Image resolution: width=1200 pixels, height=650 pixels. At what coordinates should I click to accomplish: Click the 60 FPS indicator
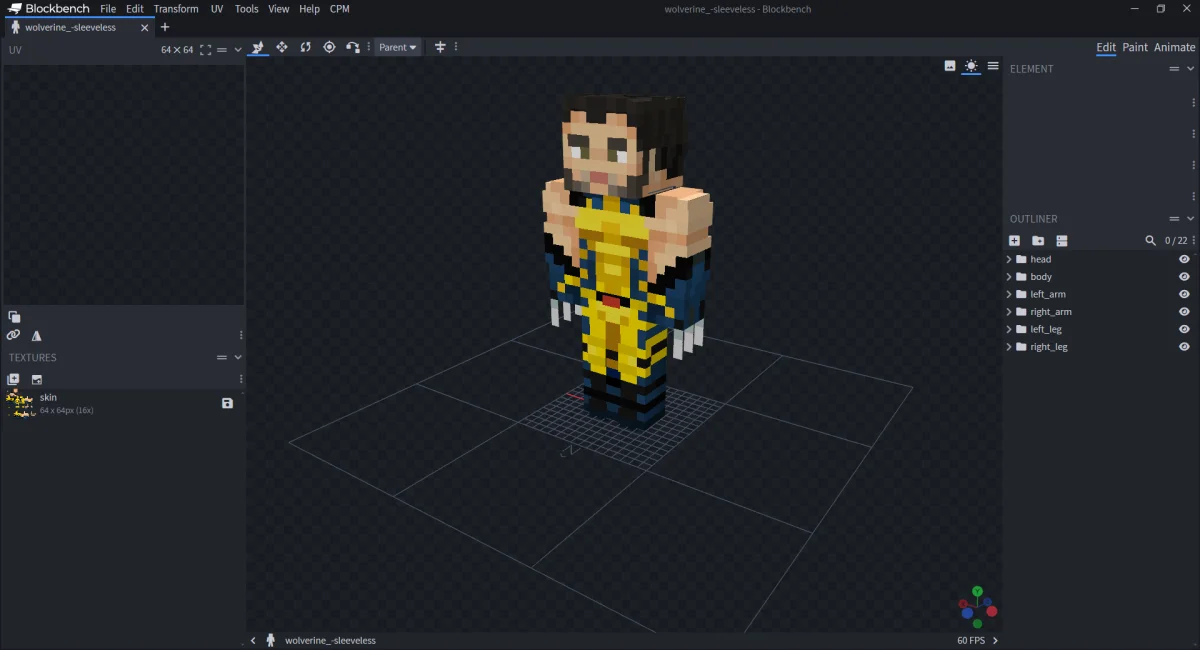click(971, 640)
